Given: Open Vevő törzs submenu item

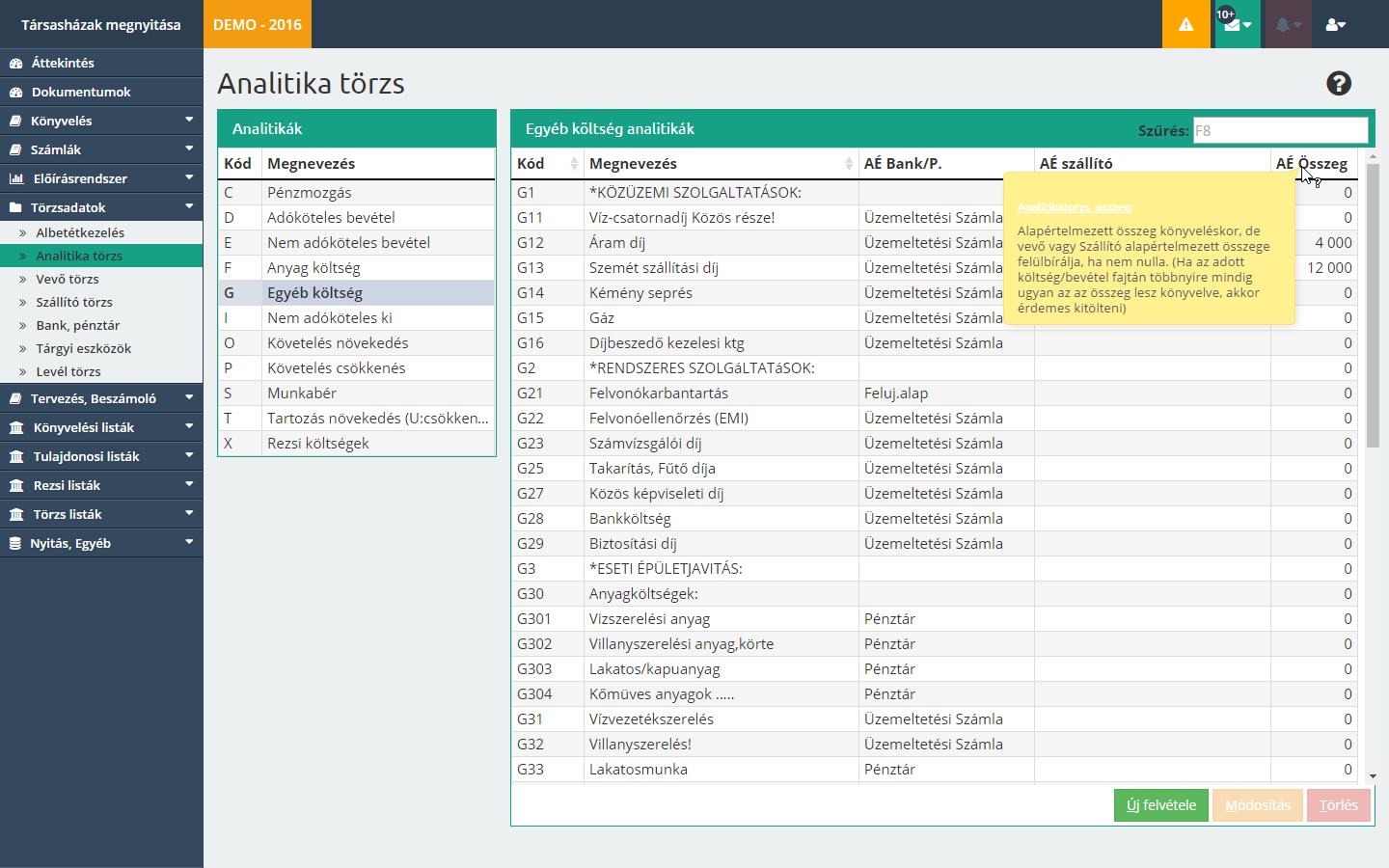Looking at the screenshot, I should pyautogui.click(x=68, y=279).
